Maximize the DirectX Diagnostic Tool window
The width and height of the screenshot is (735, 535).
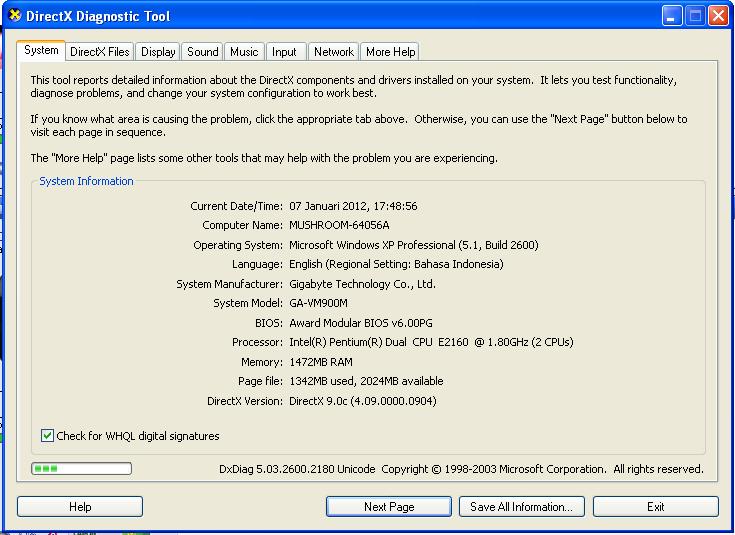[x=695, y=16]
